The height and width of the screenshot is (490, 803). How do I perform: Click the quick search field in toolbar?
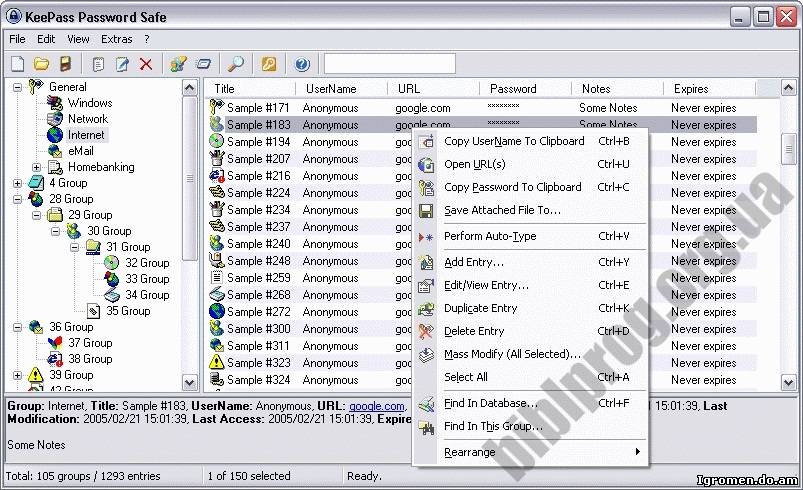pyautogui.click(x=390, y=64)
